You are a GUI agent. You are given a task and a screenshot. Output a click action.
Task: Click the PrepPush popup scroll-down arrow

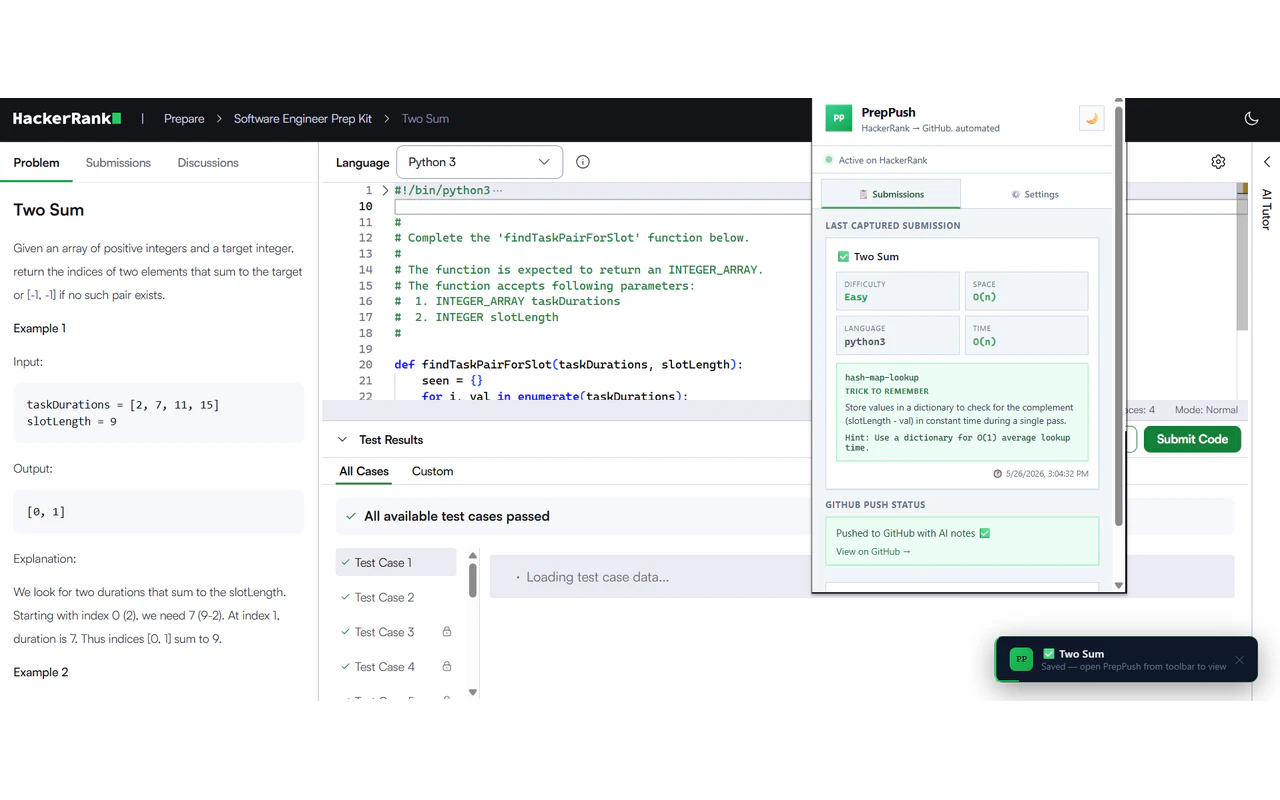tap(1118, 586)
